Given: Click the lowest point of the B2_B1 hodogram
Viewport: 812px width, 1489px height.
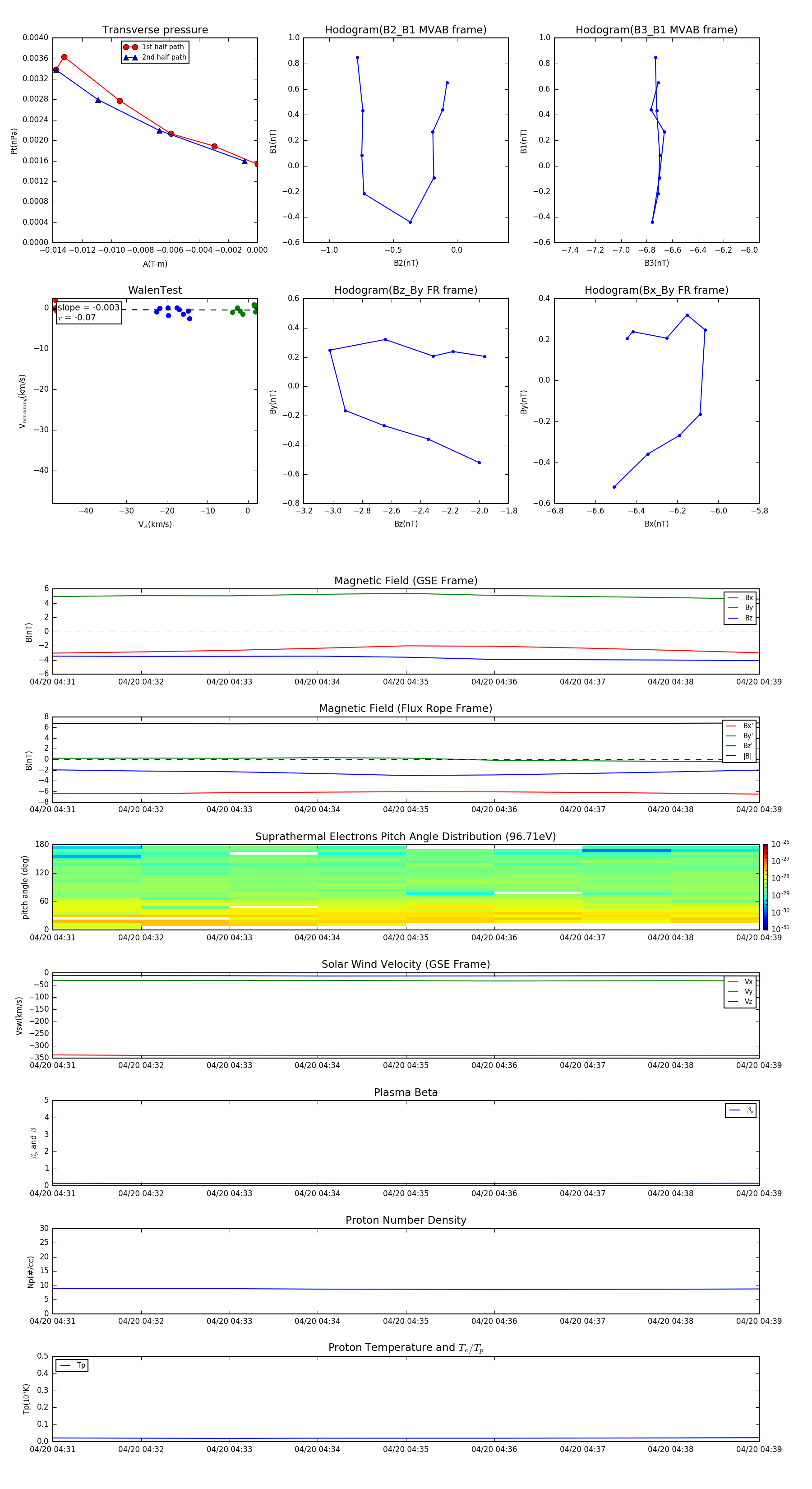Looking at the screenshot, I should pos(411,222).
